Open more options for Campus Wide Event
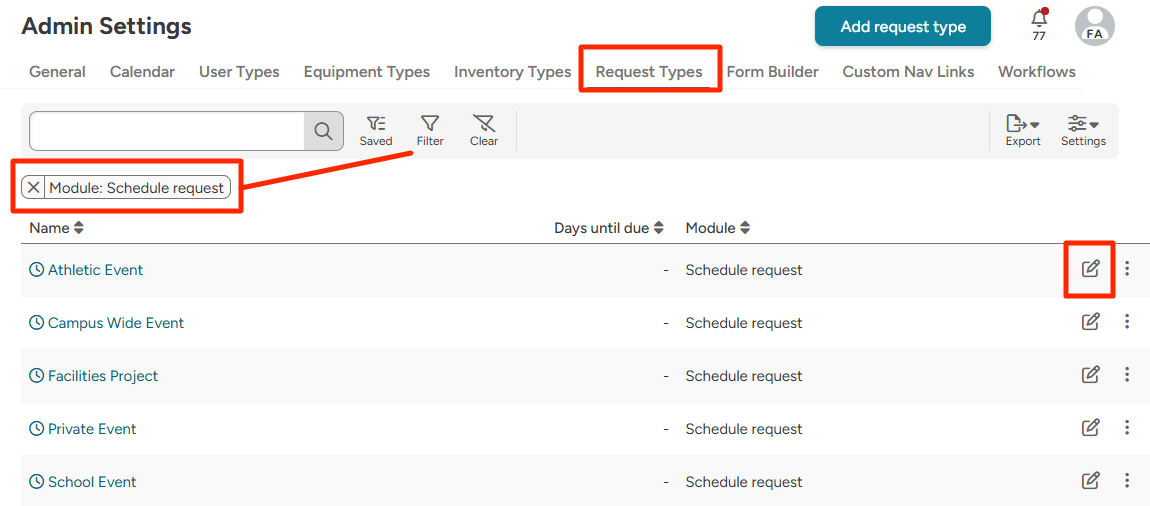The width and height of the screenshot is (1150, 506). [1127, 322]
